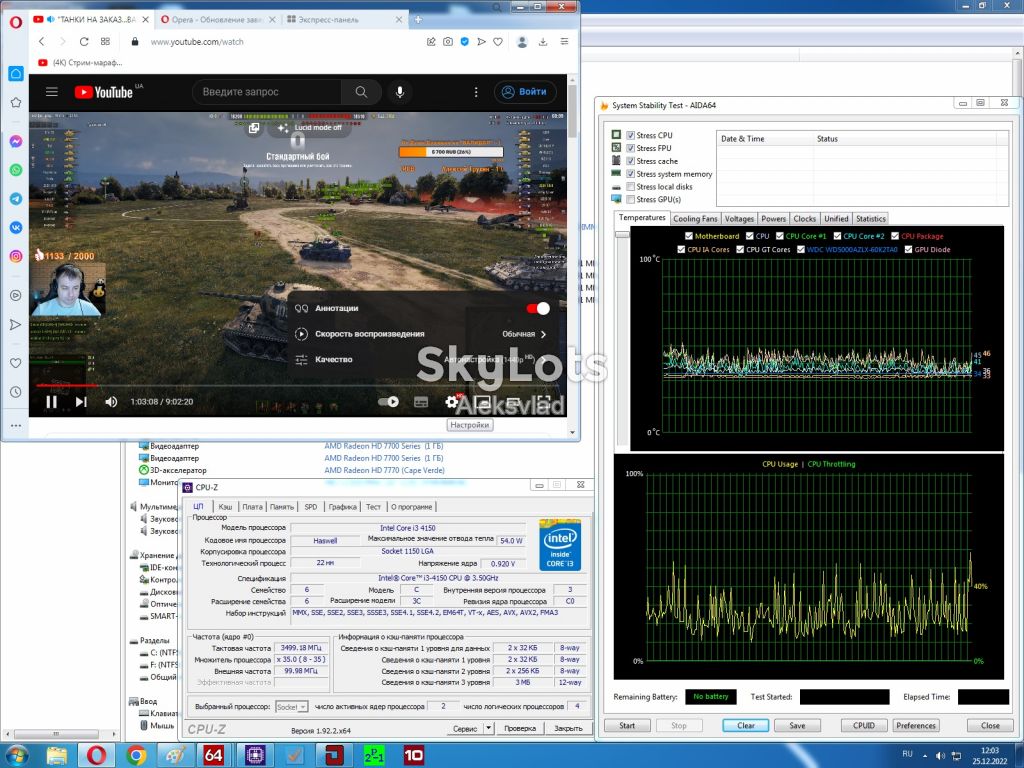The image size is (1024, 768).
Task: Click Start button in System Stability Test
Action: (x=627, y=726)
